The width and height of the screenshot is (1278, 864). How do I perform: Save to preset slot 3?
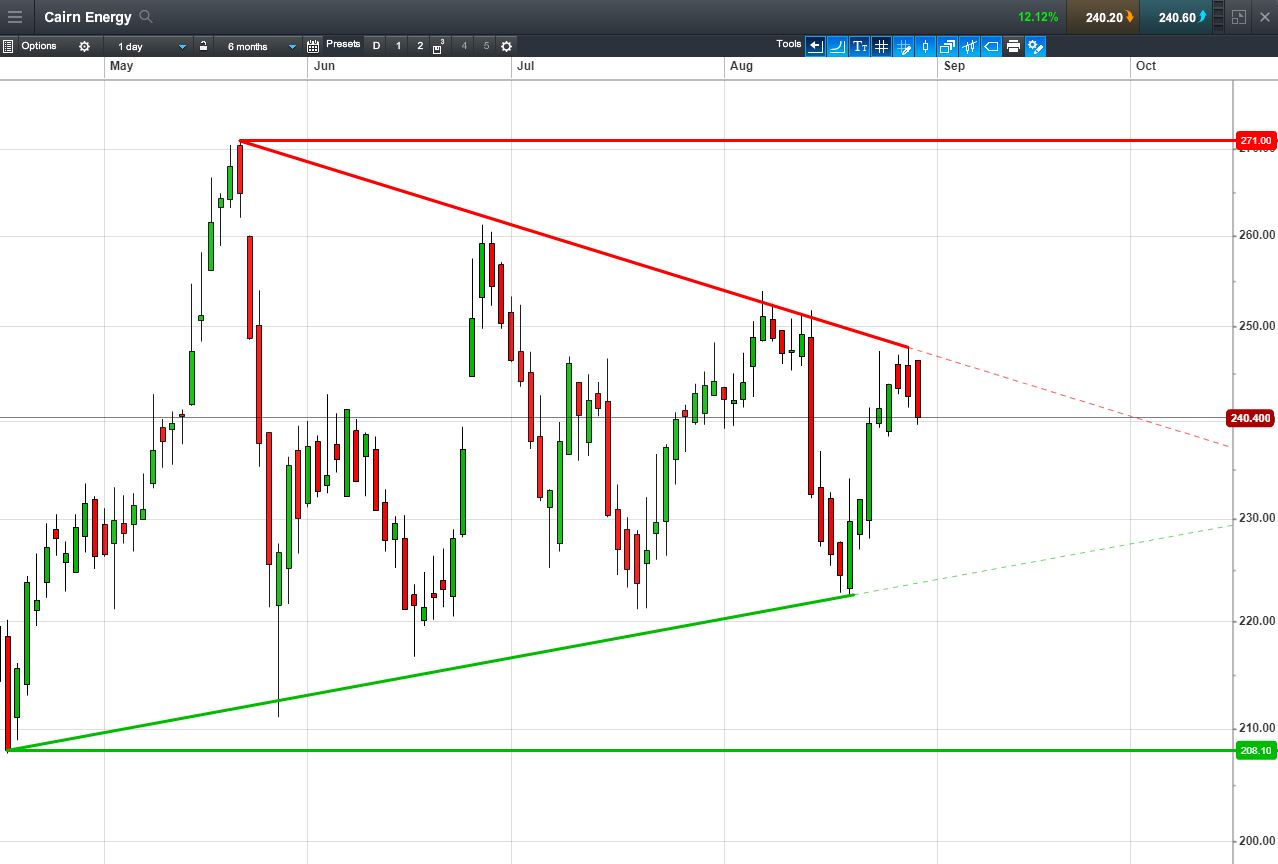coord(440,46)
